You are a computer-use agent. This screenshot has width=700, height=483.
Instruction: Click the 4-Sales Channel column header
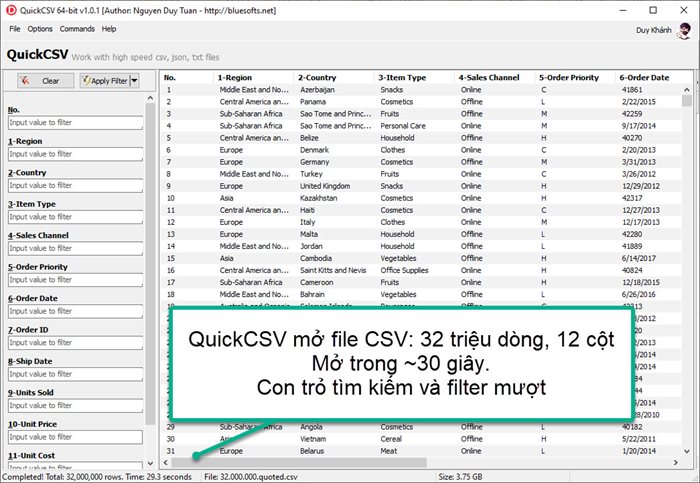(495, 78)
